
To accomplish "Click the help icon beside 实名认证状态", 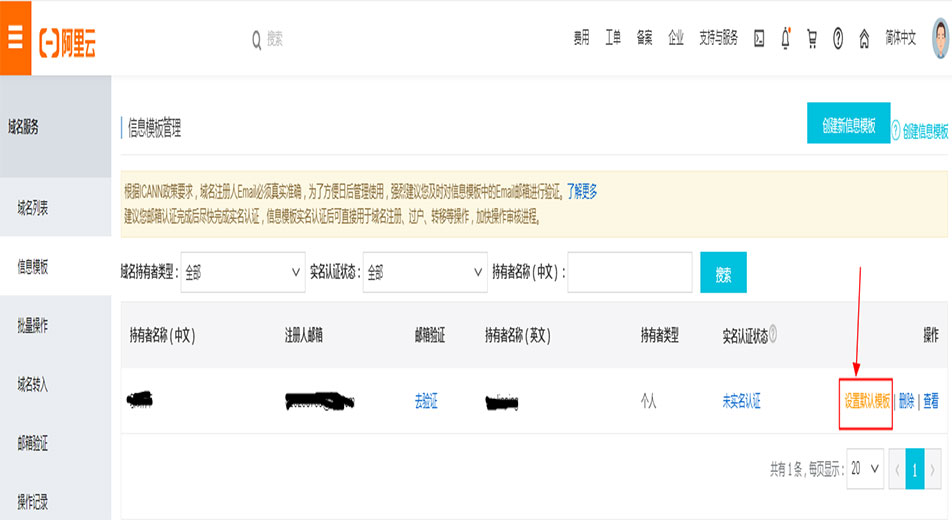I will click(x=773, y=335).
